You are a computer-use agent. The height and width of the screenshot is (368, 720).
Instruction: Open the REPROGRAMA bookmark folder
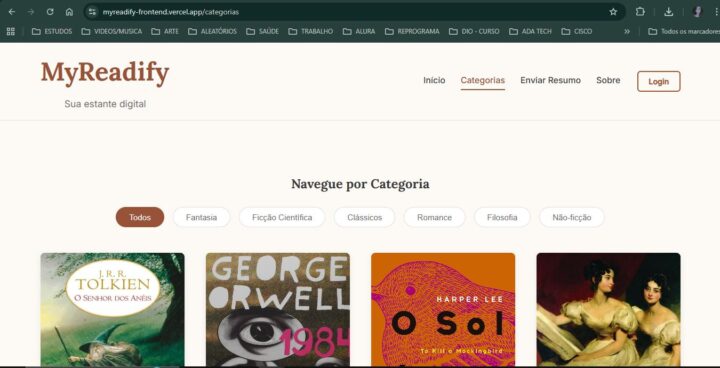[412, 31]
